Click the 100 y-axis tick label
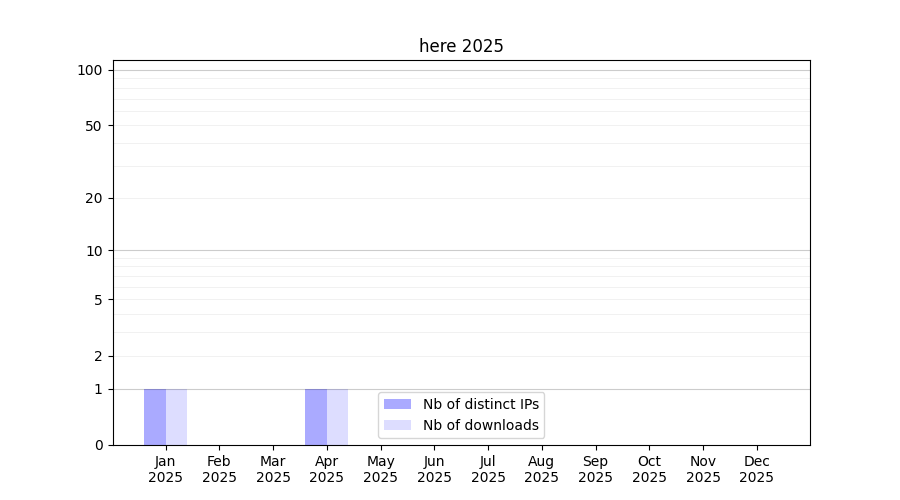900x500 pixels. click(90, 70)
